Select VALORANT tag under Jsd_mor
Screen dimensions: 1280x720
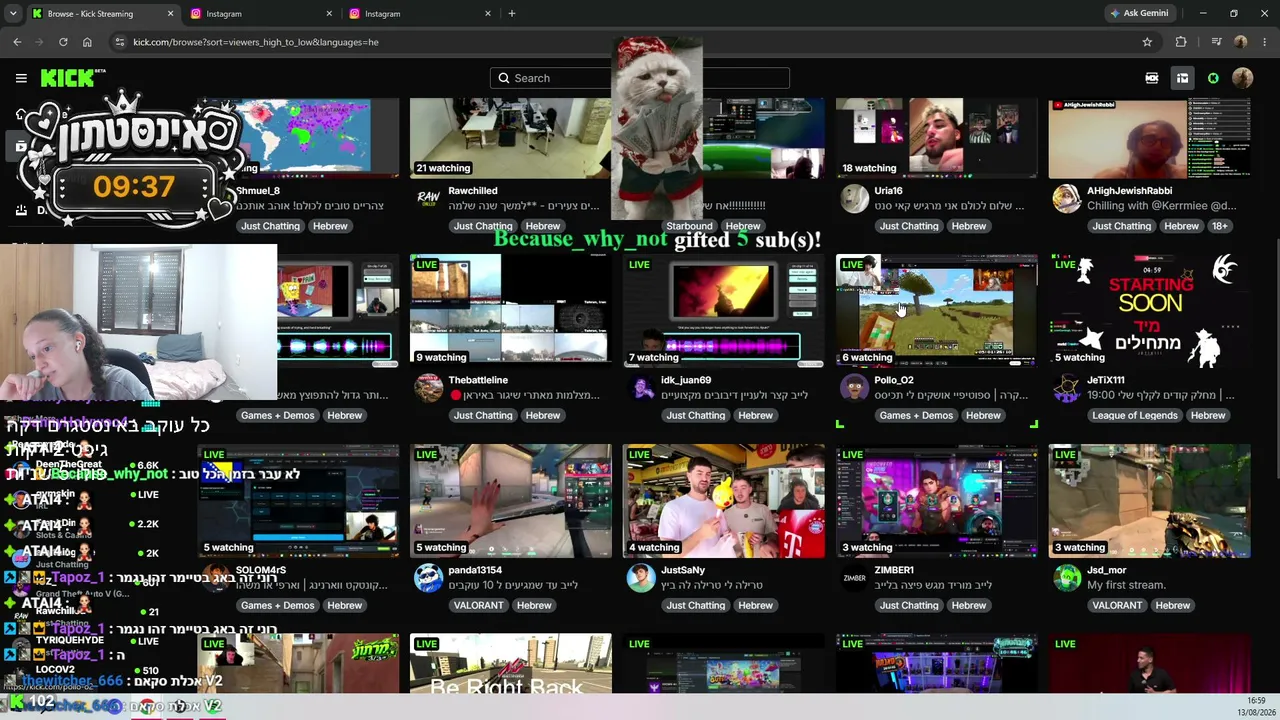click(x=1117, y=606)
